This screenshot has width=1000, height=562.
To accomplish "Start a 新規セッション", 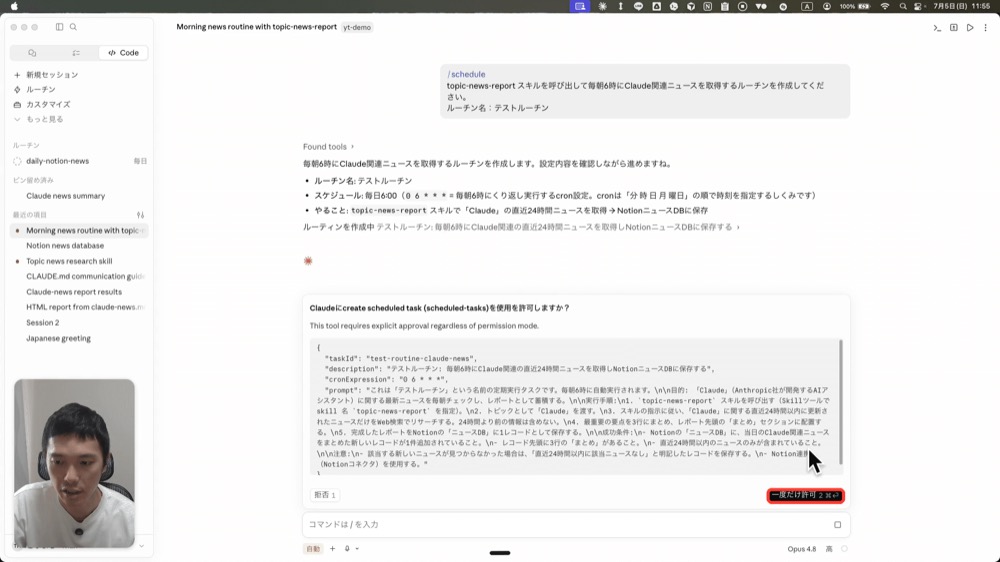I will [46, 75].
